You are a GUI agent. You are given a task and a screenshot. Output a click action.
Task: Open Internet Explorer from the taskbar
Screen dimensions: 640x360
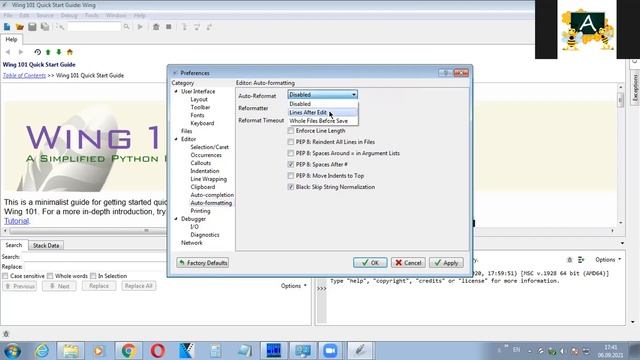(42, 351)
